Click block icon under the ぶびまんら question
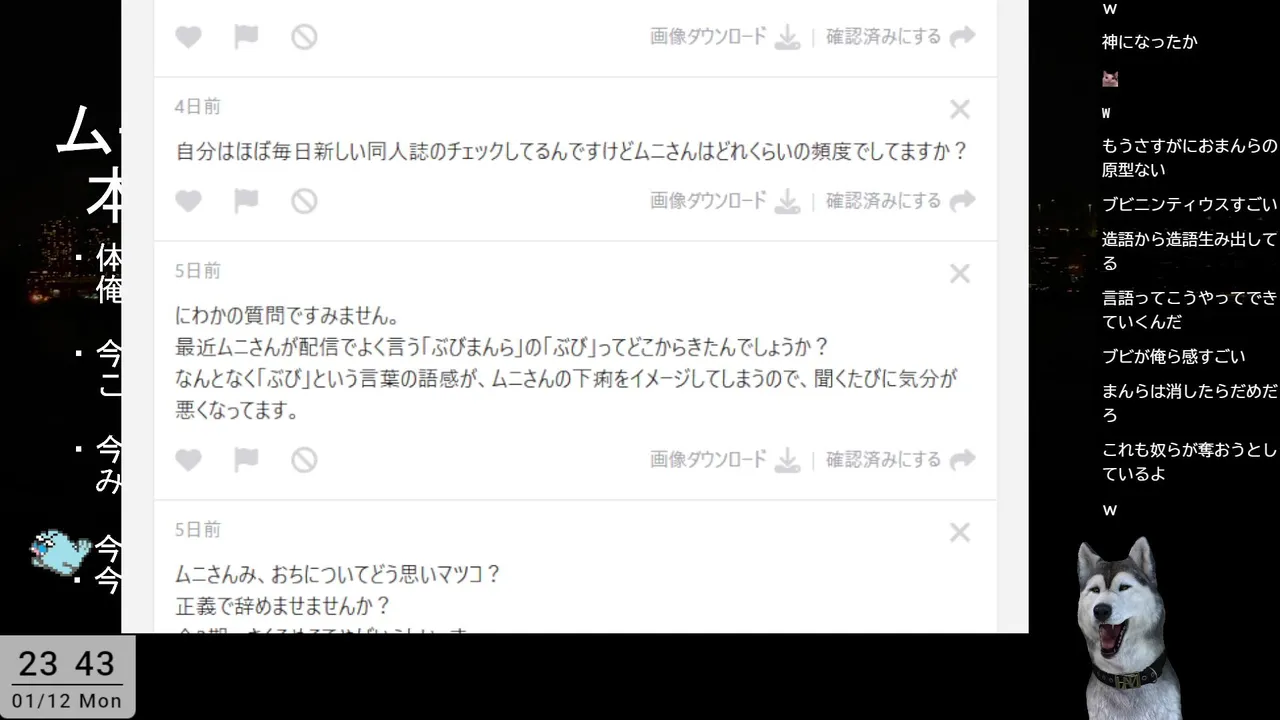 tap(304, 460)
